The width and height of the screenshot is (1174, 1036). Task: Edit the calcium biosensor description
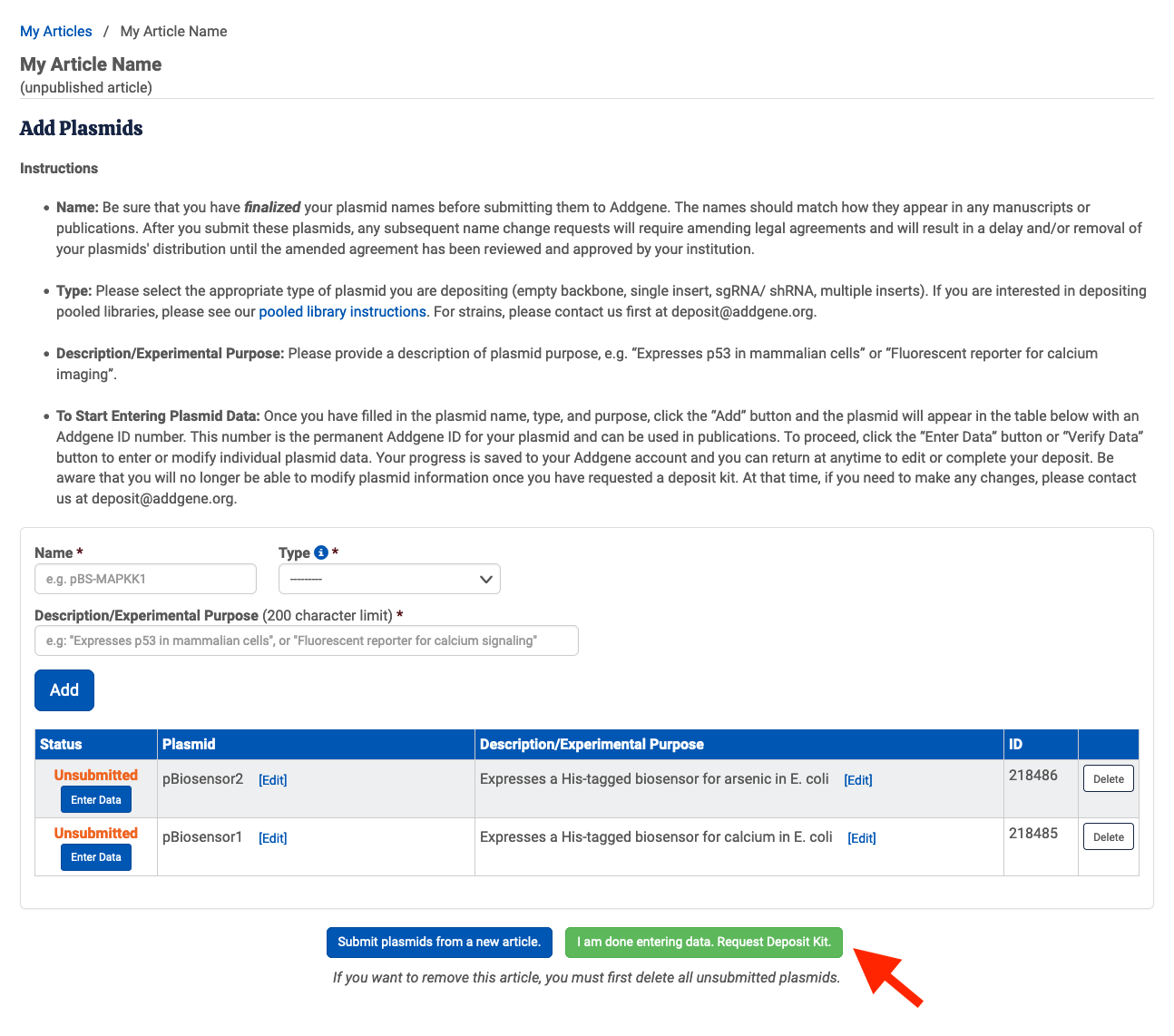point(861,837)
